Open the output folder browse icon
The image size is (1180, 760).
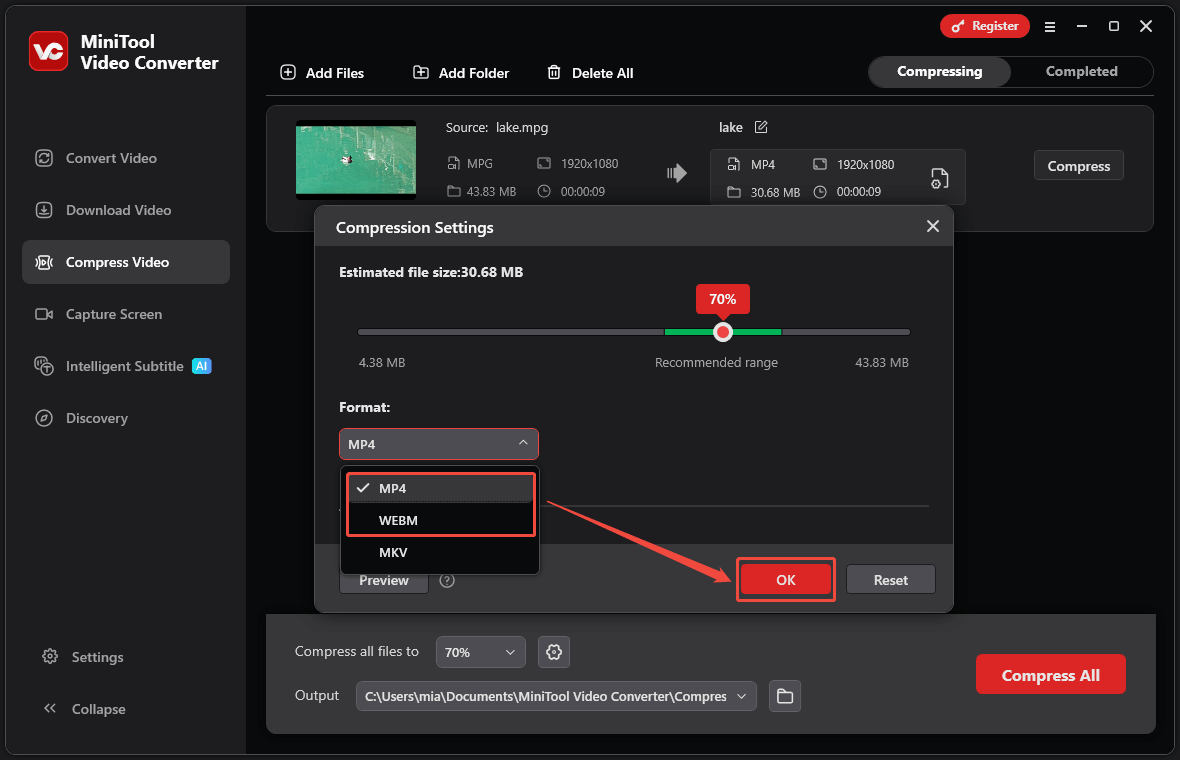pos(785,696)
